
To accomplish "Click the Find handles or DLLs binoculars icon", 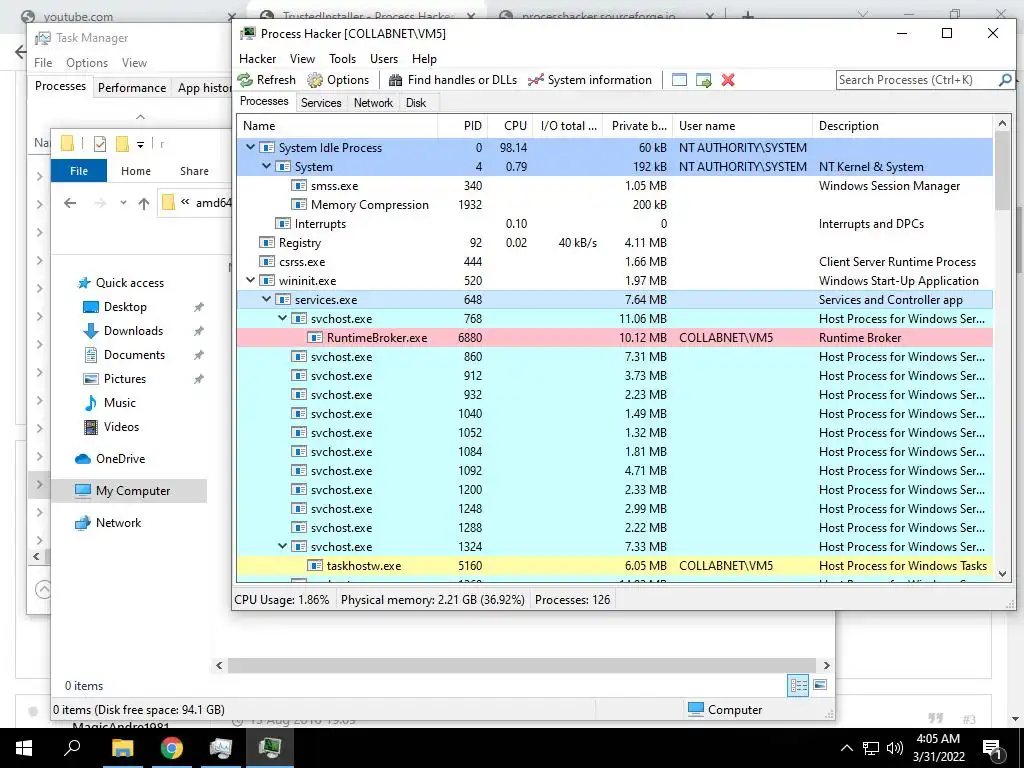I will coord(395,80).
